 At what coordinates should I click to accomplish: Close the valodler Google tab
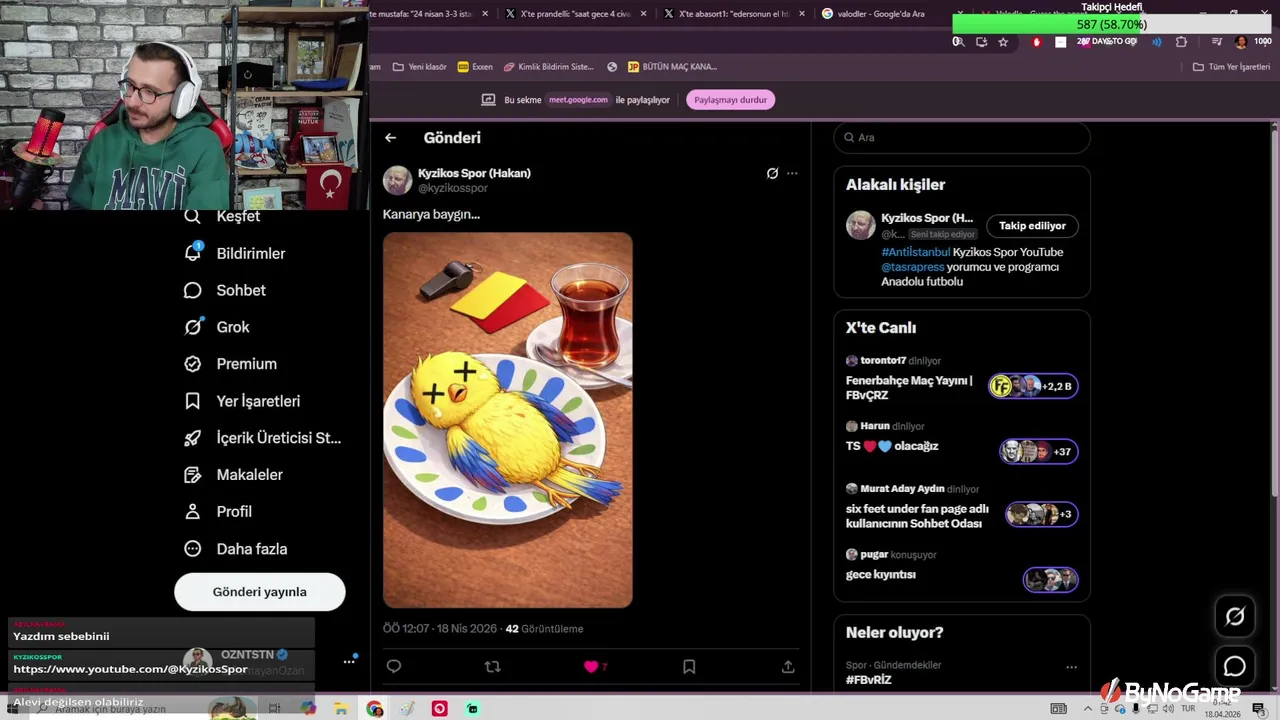click(961, 14)
